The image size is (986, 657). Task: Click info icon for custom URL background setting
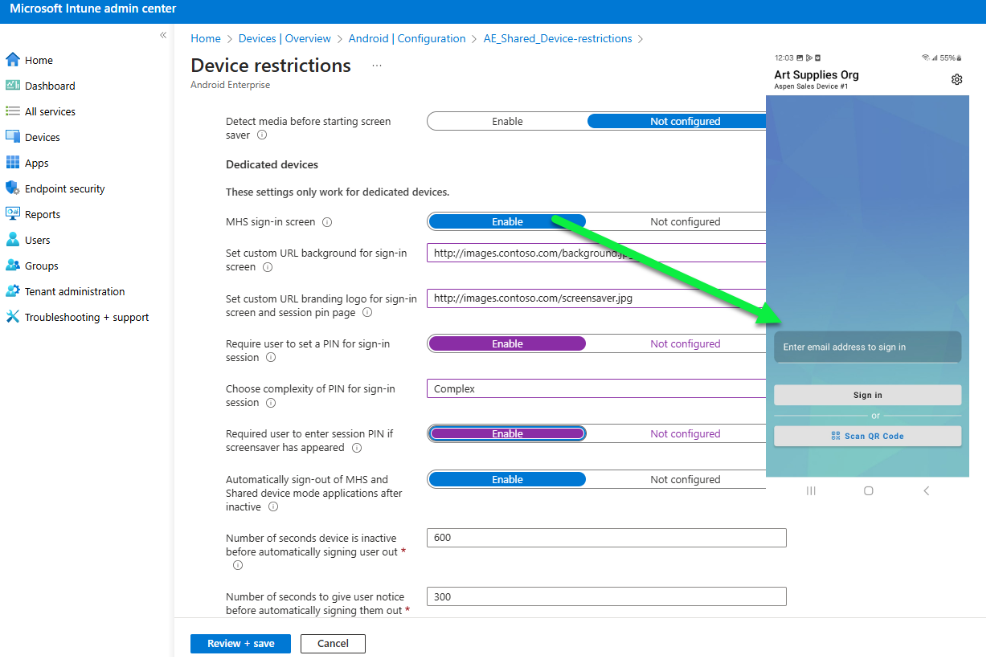coord(268,267)
